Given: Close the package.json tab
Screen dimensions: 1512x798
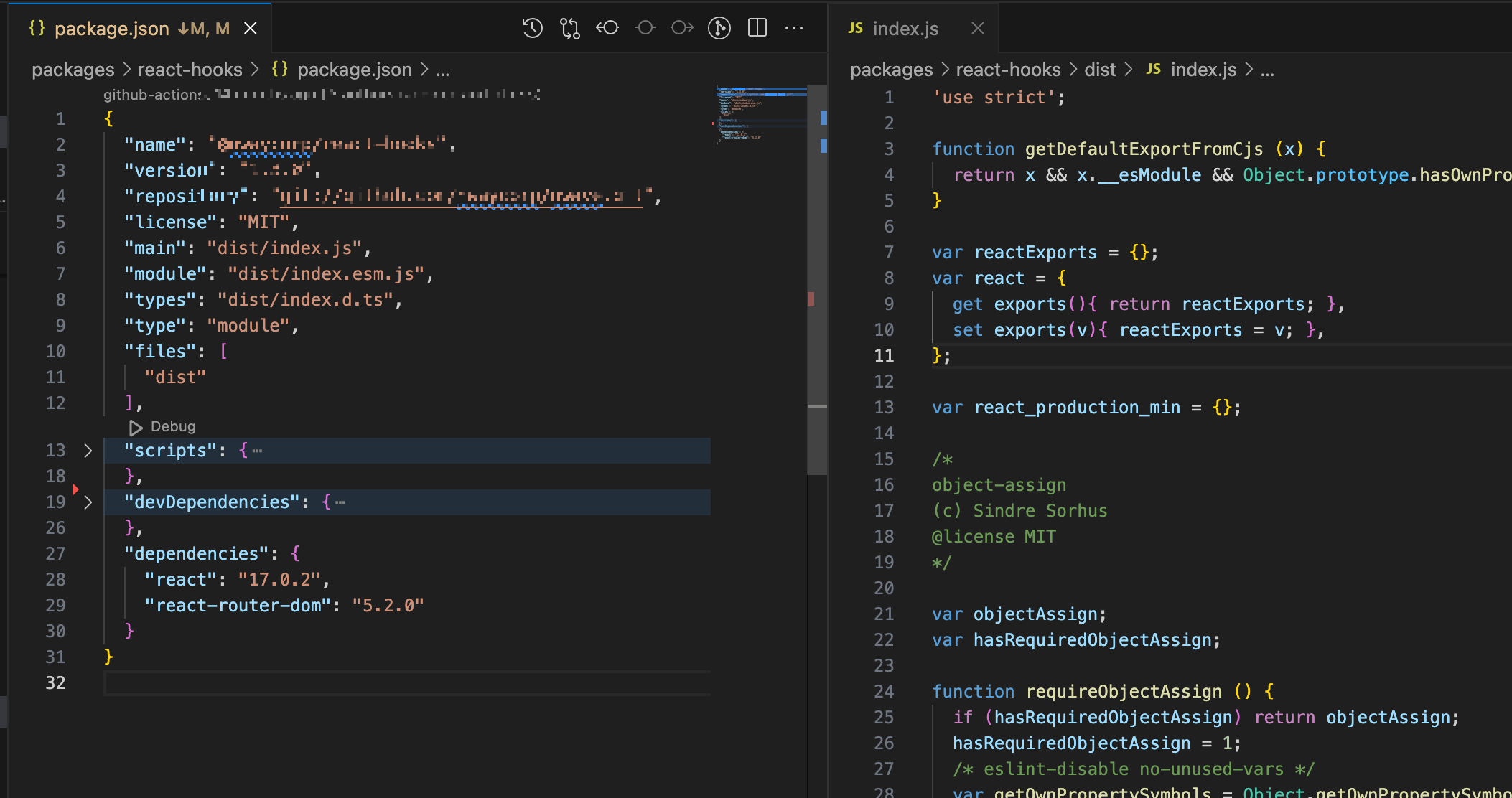Looking at the screenshot, I should (251, 29).
